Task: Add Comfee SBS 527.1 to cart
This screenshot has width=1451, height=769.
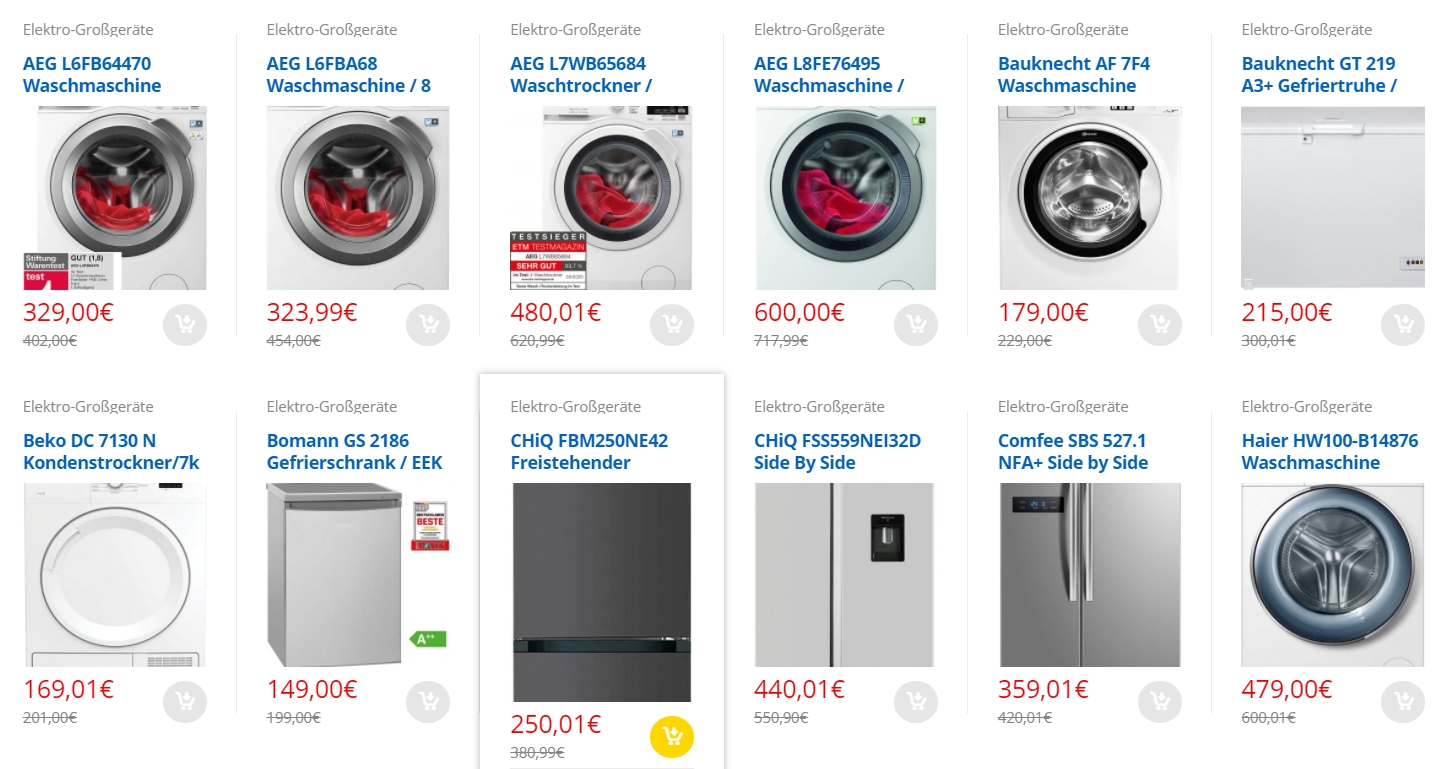Action: click(1160, 701)
